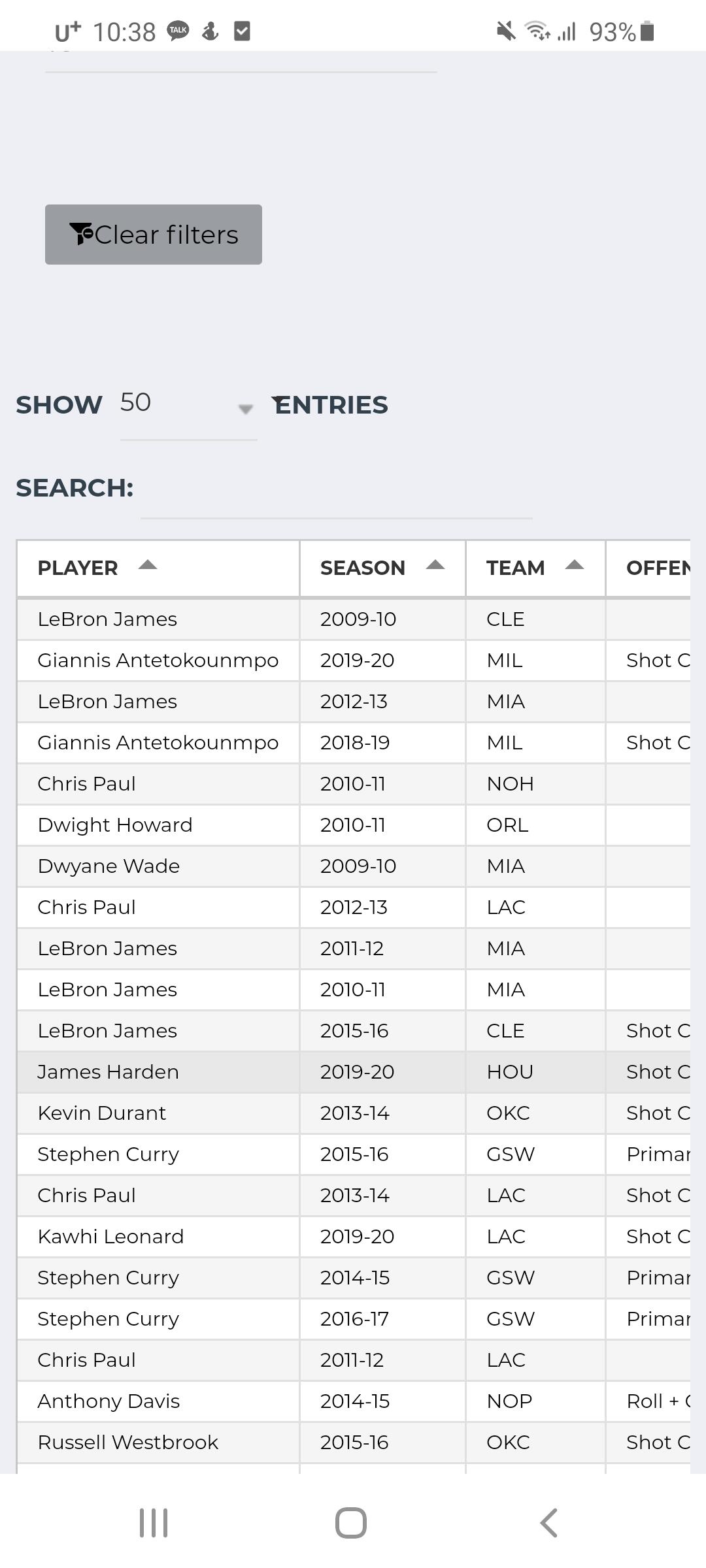Open the recent apps navigation icon
The image size is (706, 1568).
point(154,1523)
